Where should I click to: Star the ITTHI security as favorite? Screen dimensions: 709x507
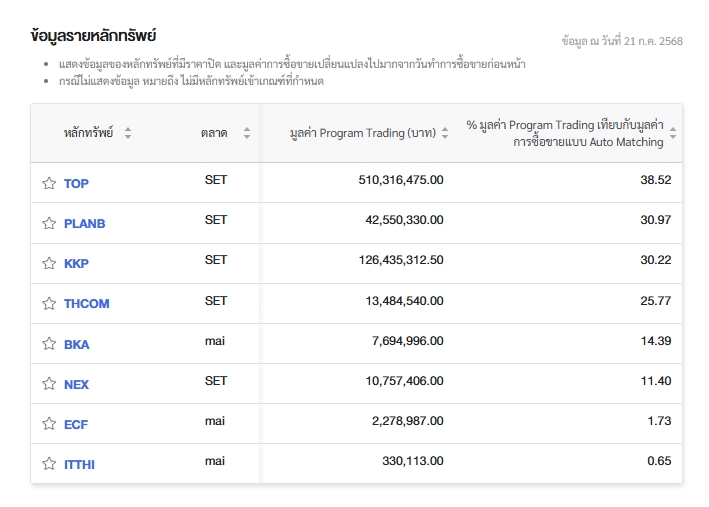point(49,464)
